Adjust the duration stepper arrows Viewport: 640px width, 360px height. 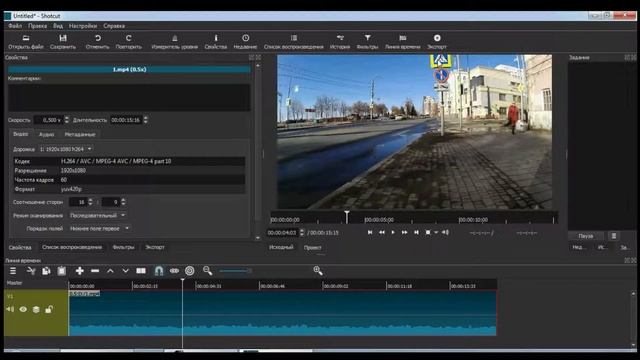click(146, 120)
